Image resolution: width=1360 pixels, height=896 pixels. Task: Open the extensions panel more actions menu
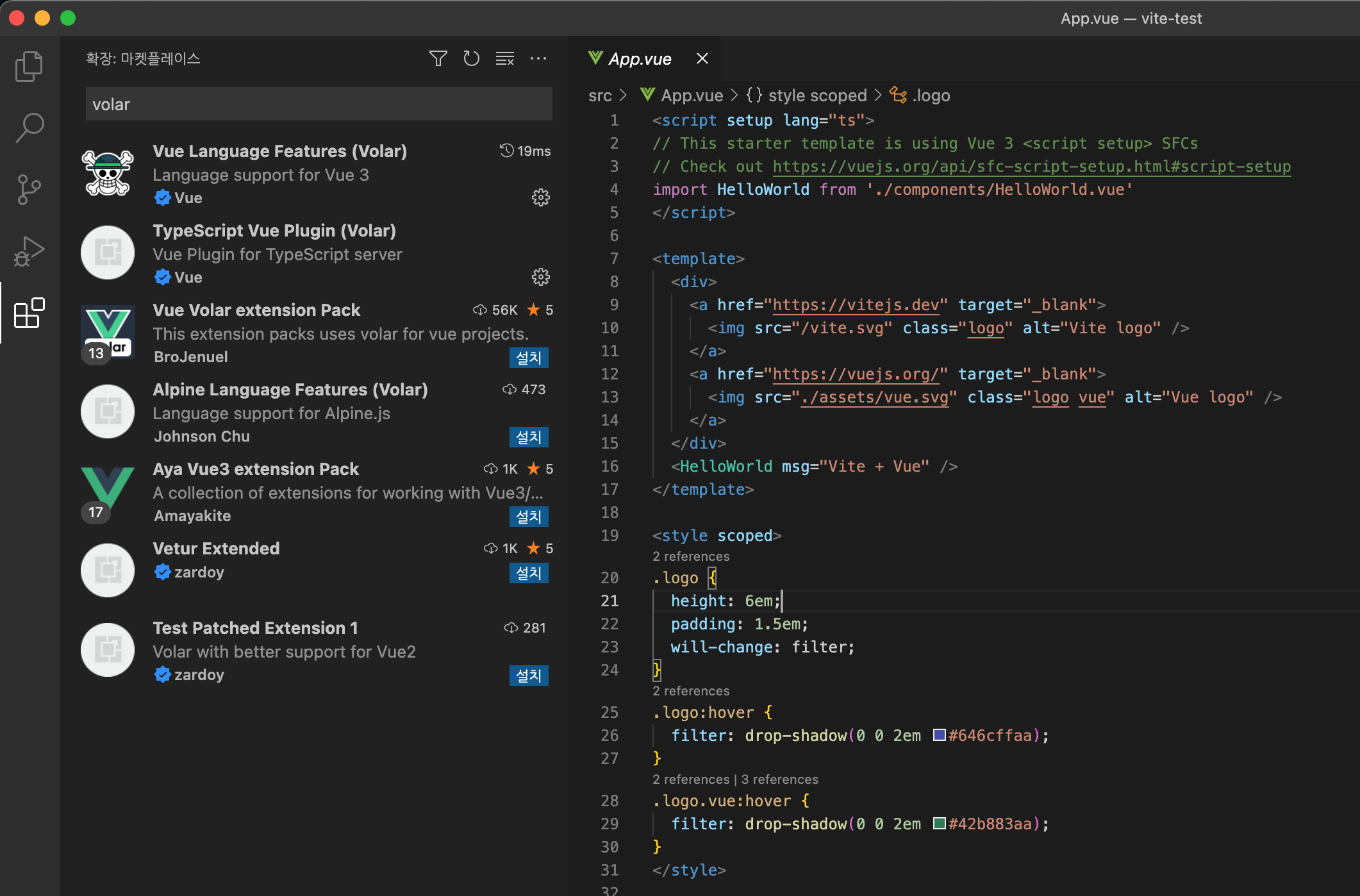(x=538, y=59)
